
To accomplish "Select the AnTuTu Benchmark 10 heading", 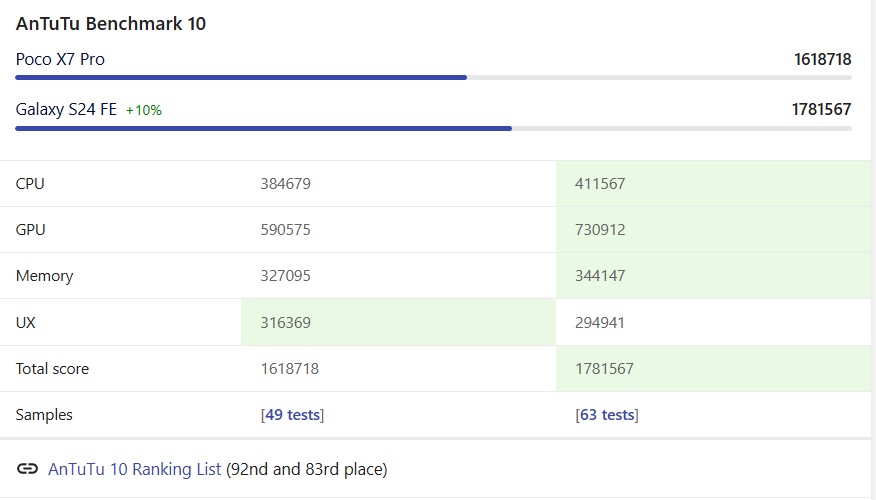I will click(111, 23).
